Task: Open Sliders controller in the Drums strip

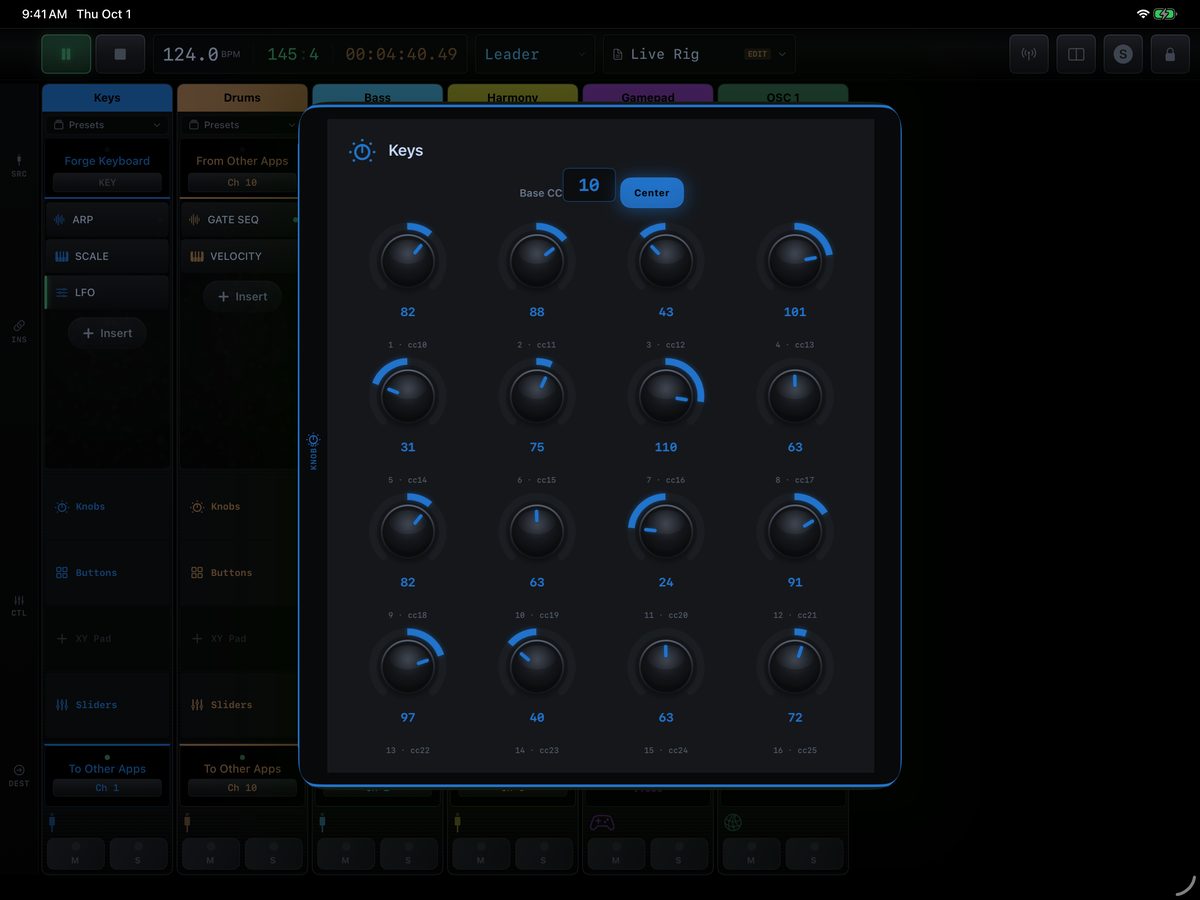Action: click(240, 705)
